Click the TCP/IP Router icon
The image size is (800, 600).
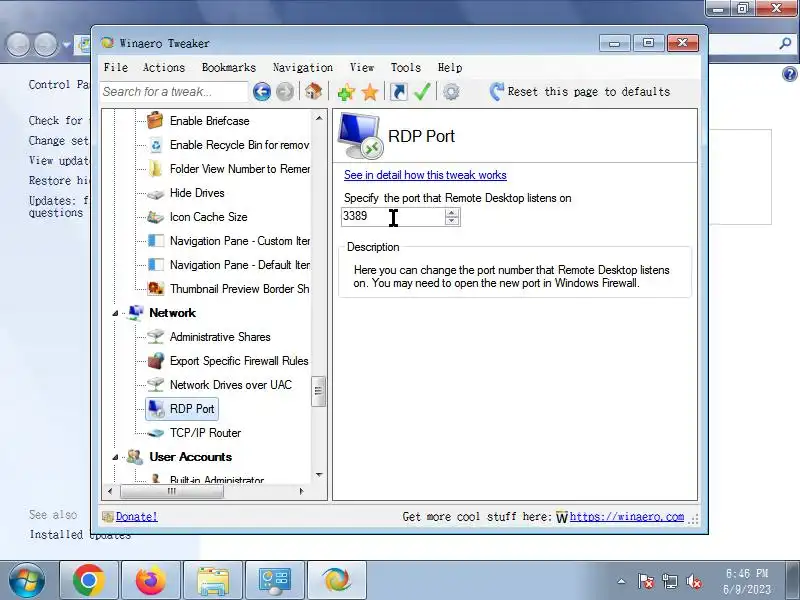[x=155, y=433]
